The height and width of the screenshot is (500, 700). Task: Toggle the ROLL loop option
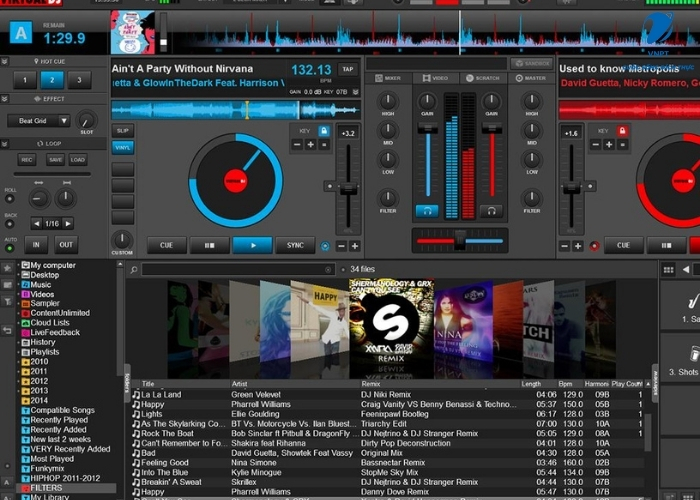click(x=9, y=199)
